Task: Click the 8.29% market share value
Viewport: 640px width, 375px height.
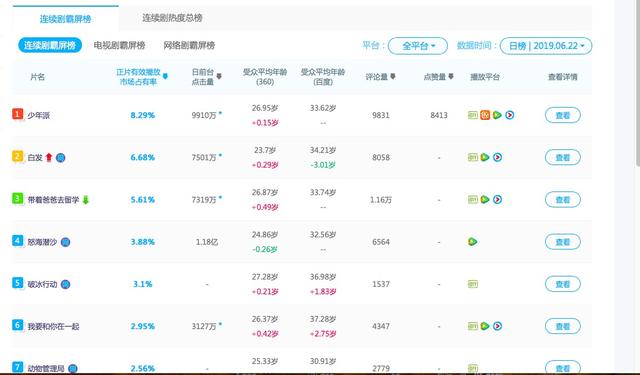Action: click(142, 115)
